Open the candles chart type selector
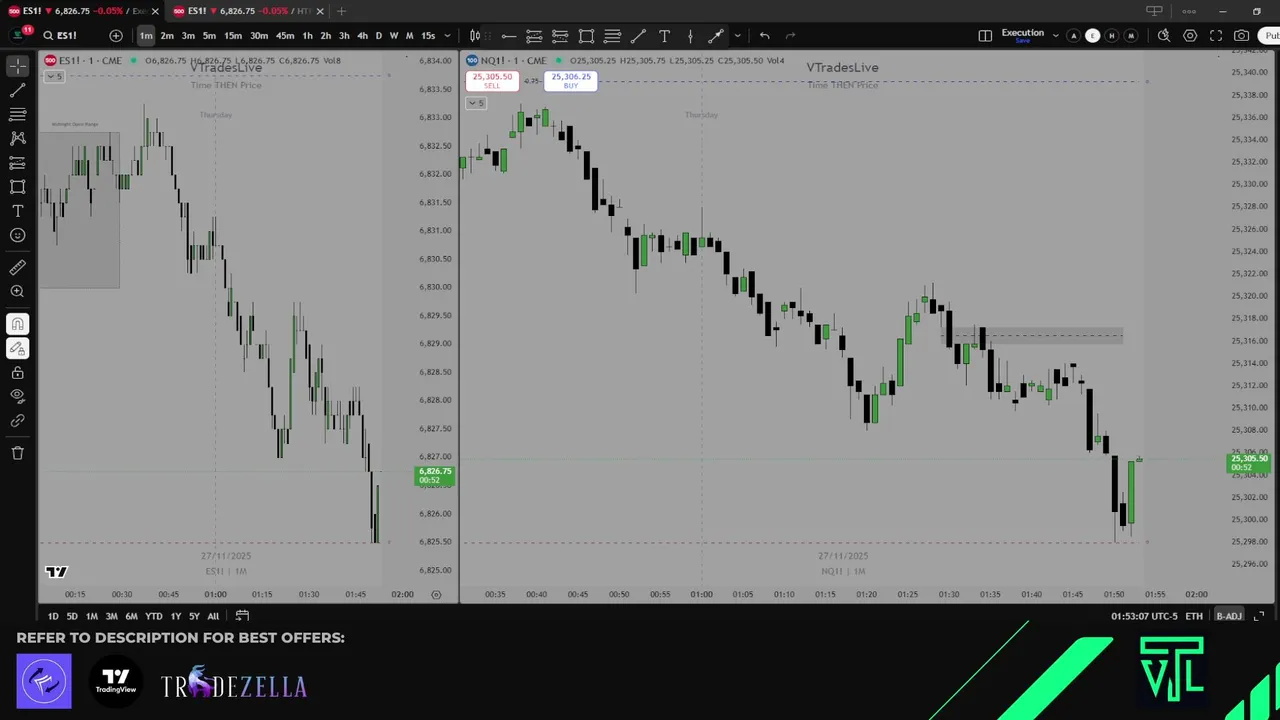This screenshot has width=1280, height=720. click(475, 35)
